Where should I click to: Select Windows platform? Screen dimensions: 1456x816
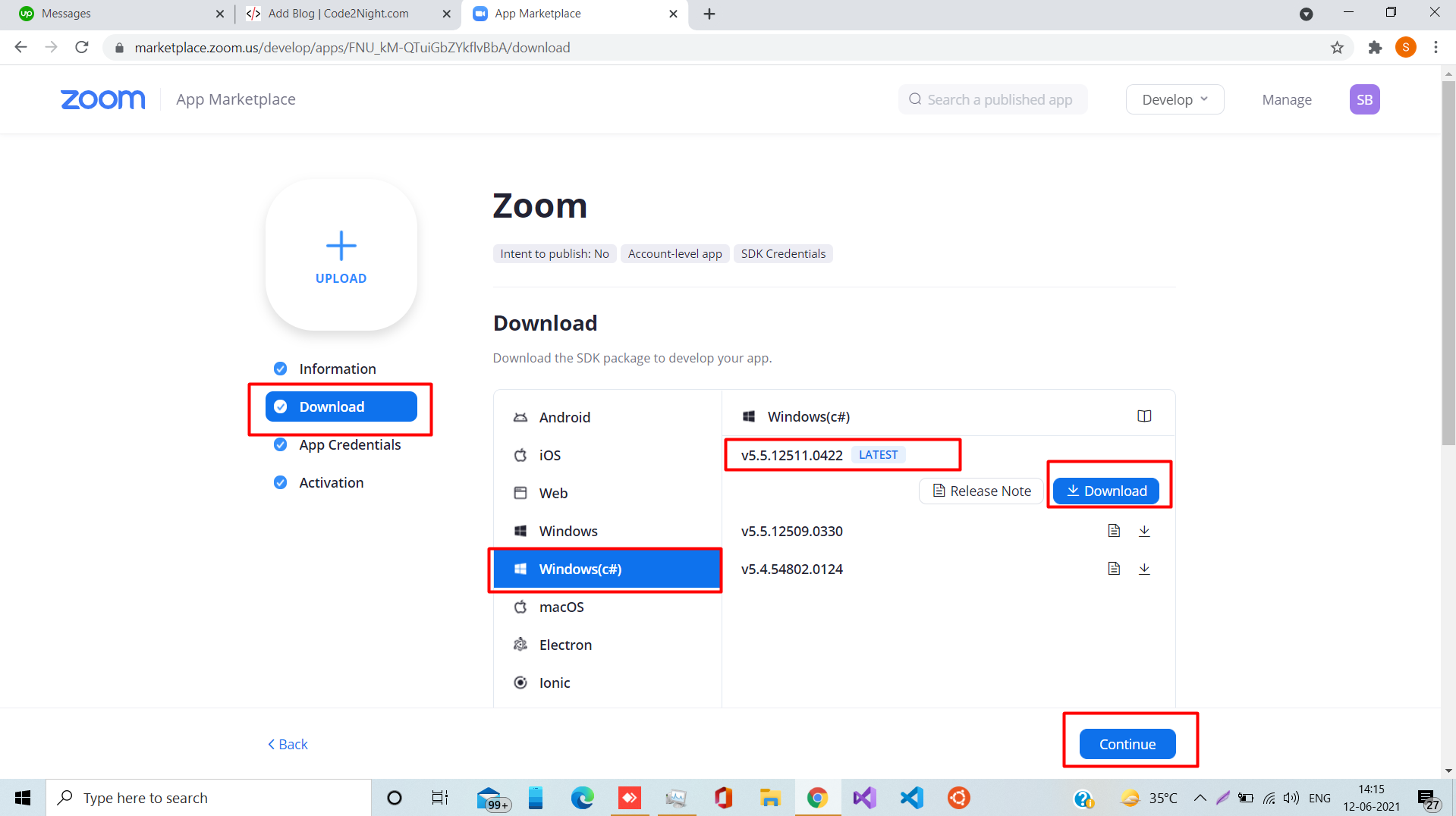click(607, 531)
